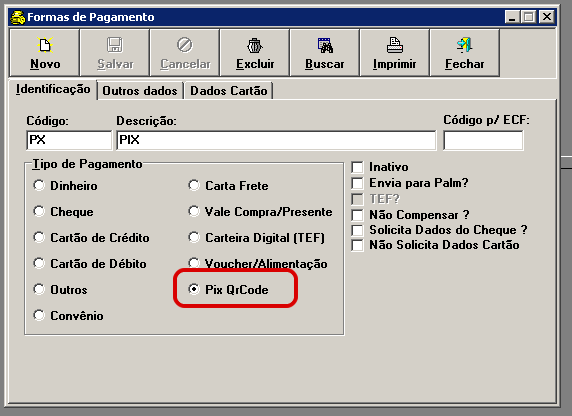Switch to the Outros dados tab
The height and width of the screenshot is (416, 572).
140,90
